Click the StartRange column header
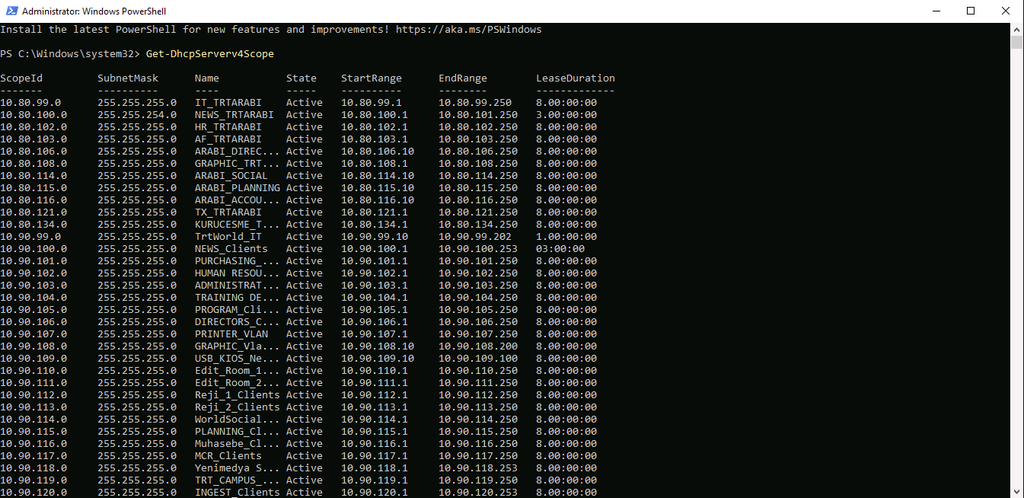The height and width of the screenshot is (498, 1024). 372,78
